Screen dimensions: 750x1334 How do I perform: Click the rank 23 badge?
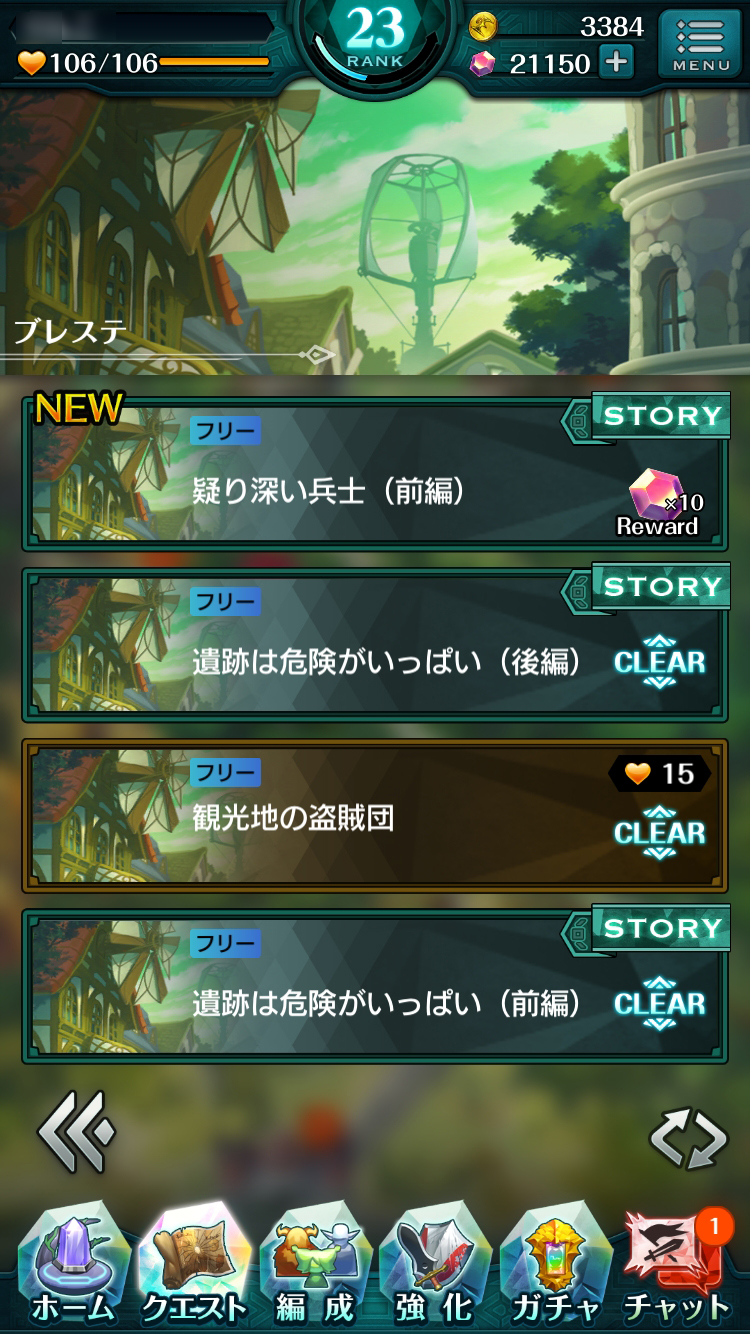pos(376,38)
